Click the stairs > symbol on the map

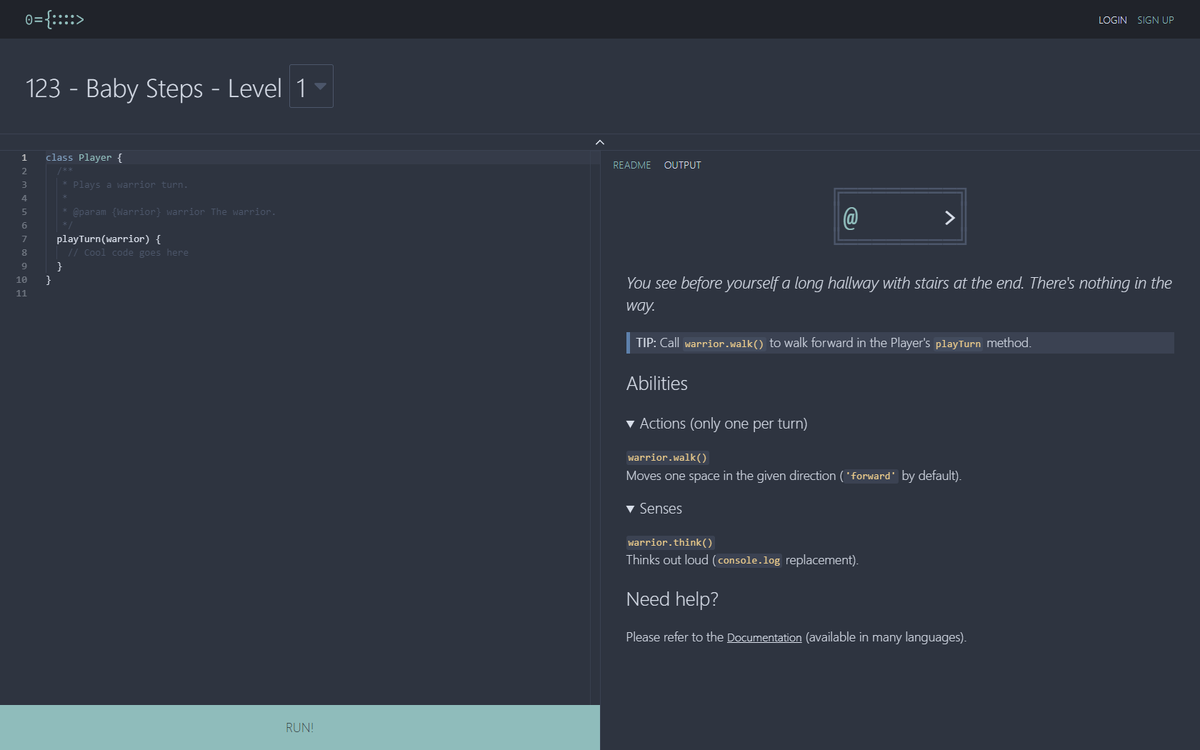(950, 217)
